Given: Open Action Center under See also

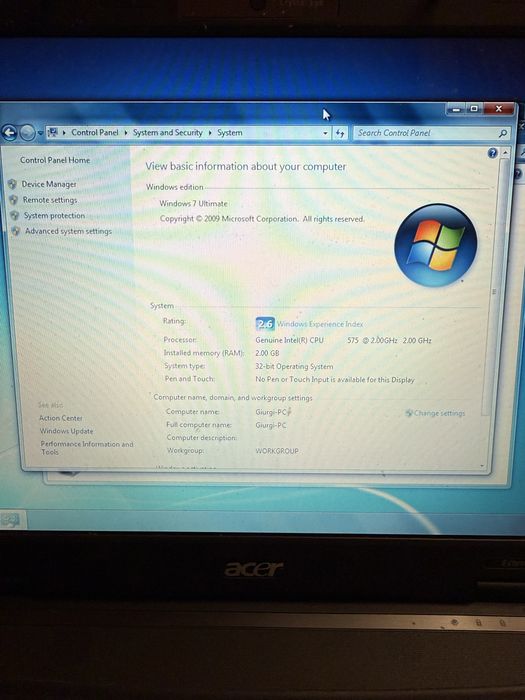Looking at the screenshot, I should click(61, 418).
